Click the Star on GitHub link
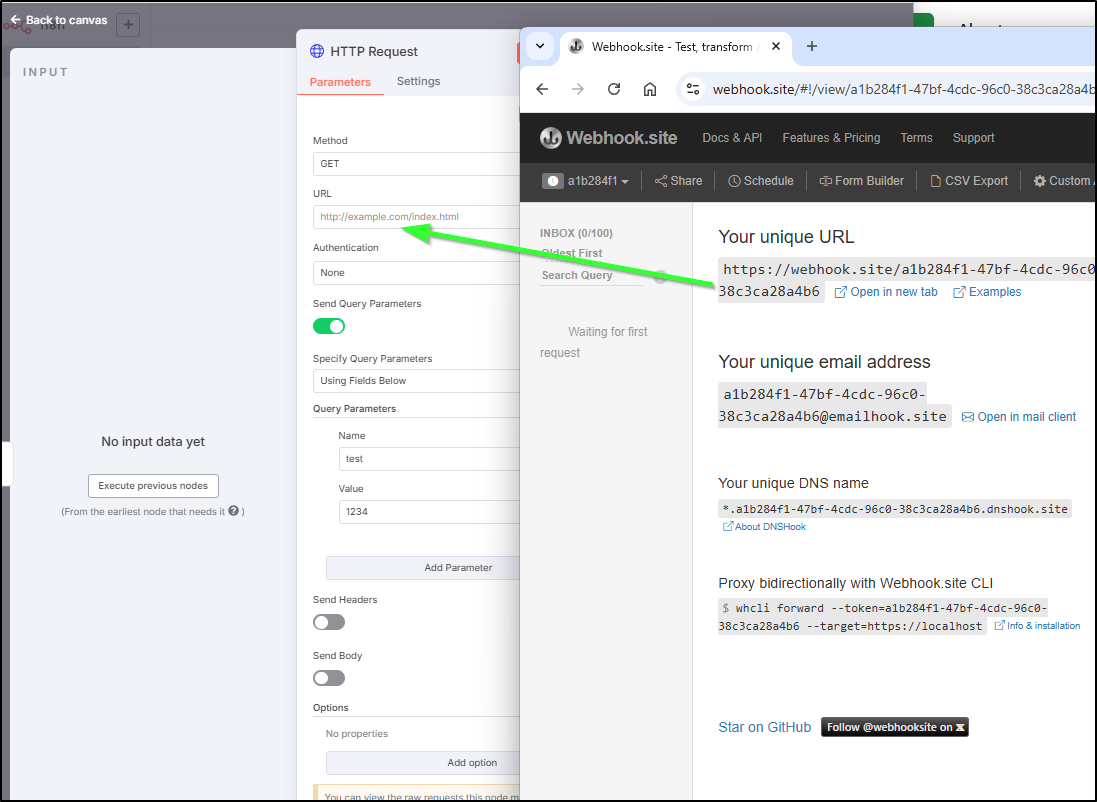The width and height of the screenshot is (1097, 802). (765, 727)
